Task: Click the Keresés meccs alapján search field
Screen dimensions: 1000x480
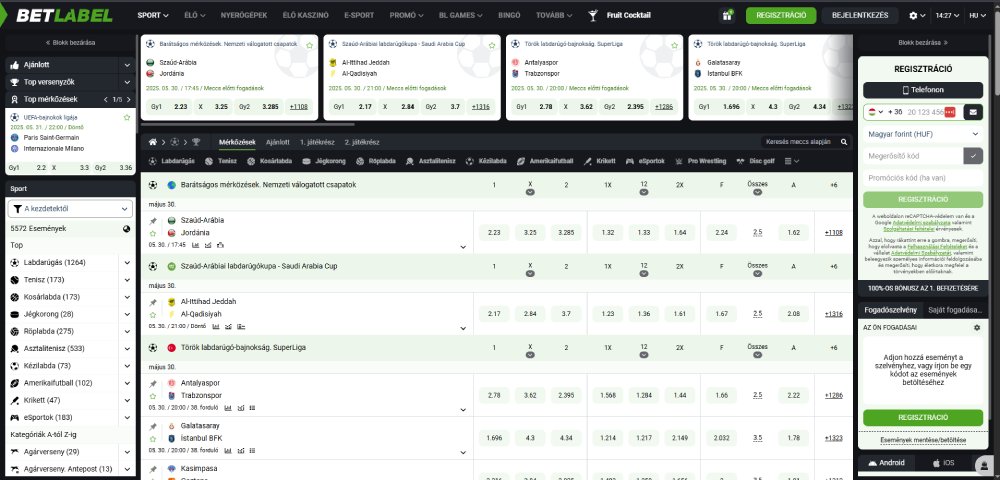Action: coord(807,142)
